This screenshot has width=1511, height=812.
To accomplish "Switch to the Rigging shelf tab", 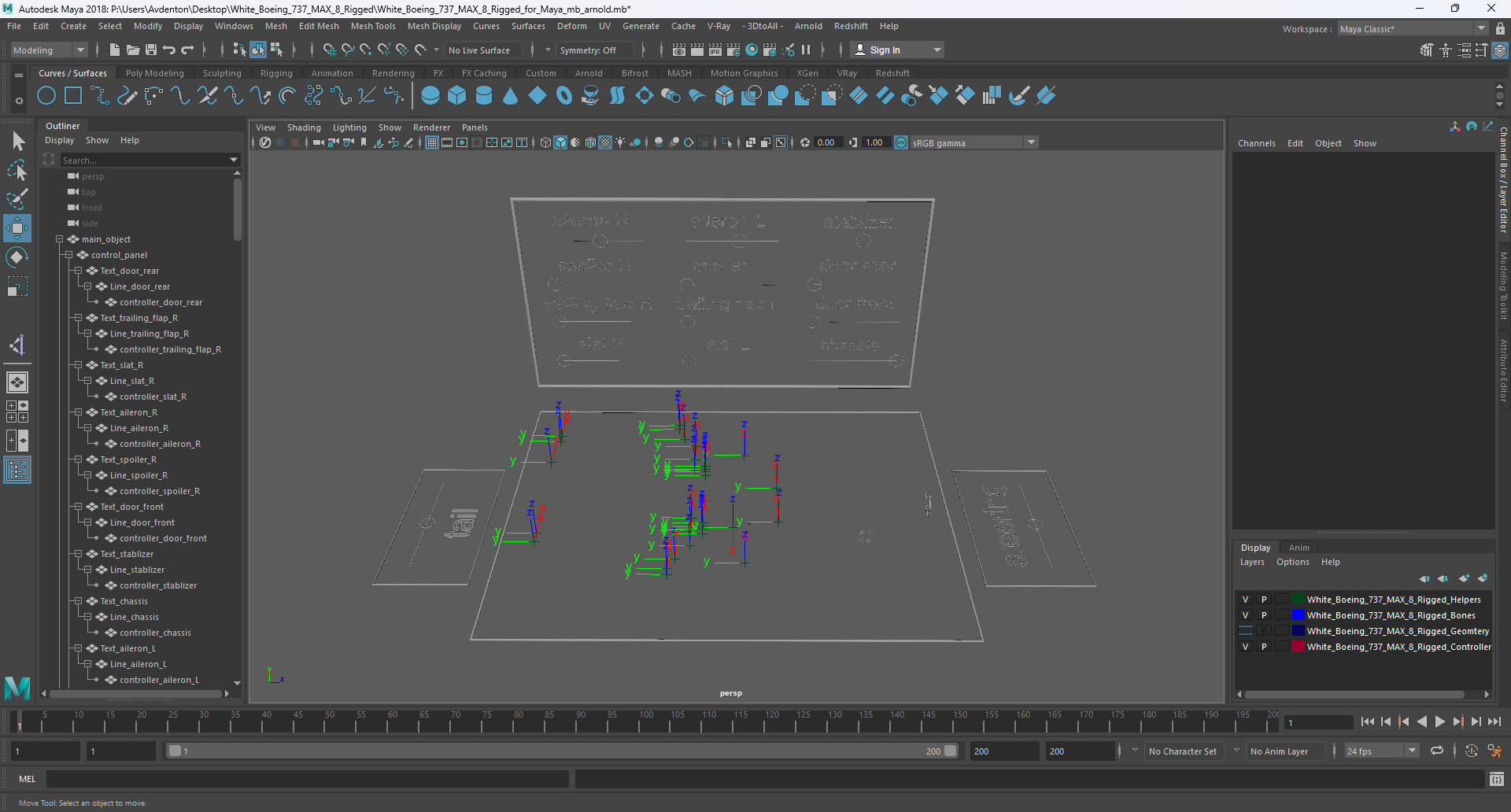I will coord(276,73).
